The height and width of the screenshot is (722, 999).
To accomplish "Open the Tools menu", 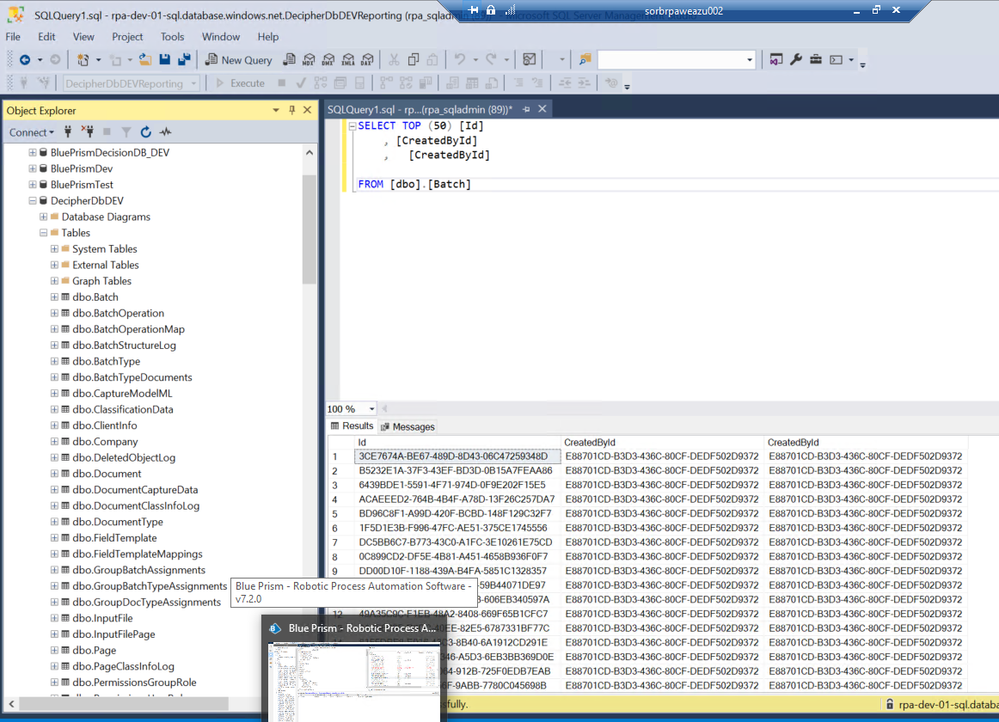I will (x=172, y=37).
